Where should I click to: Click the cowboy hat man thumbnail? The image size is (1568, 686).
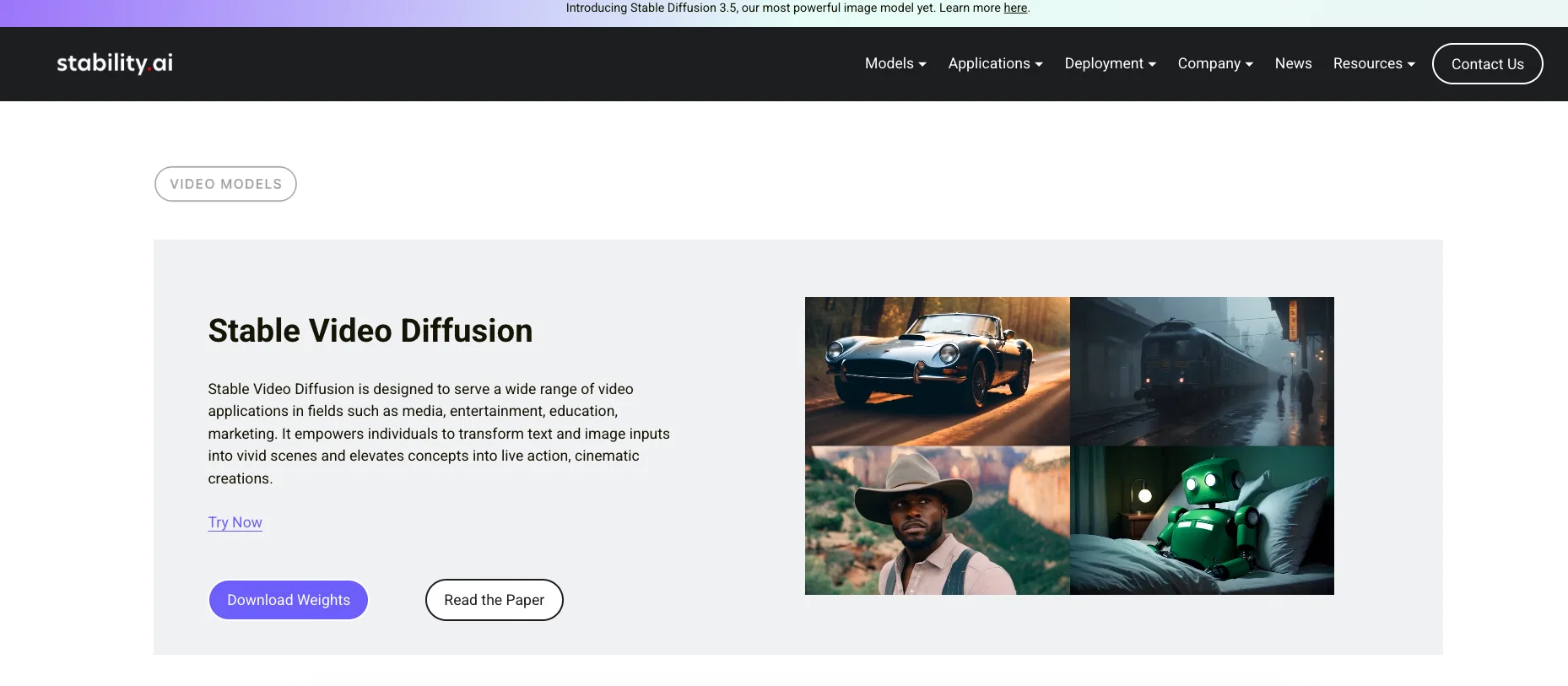[937, 521]
